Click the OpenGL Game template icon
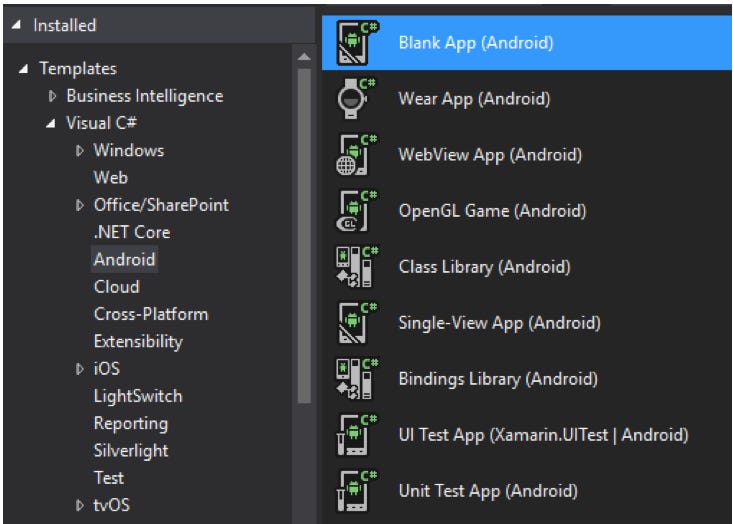 click(357, 211)
